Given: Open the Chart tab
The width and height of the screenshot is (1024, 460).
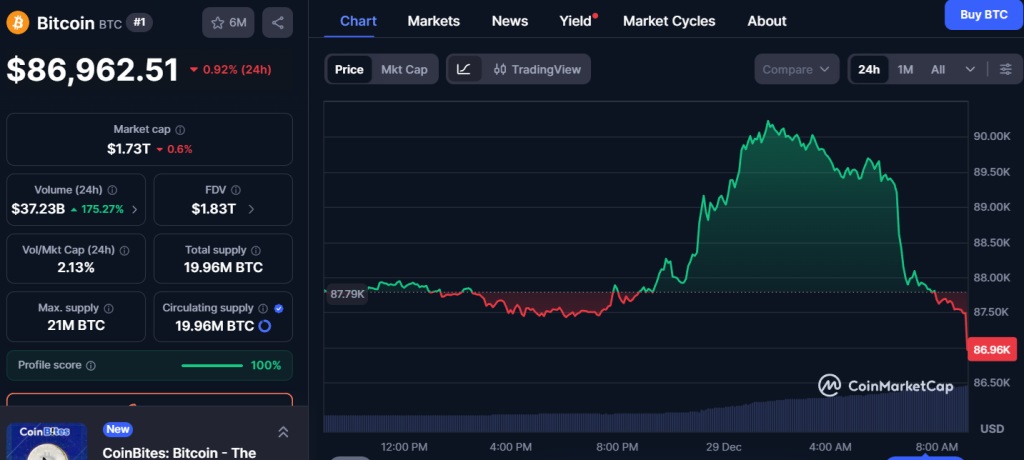Looking at the screenshot, I should (359, 21).
